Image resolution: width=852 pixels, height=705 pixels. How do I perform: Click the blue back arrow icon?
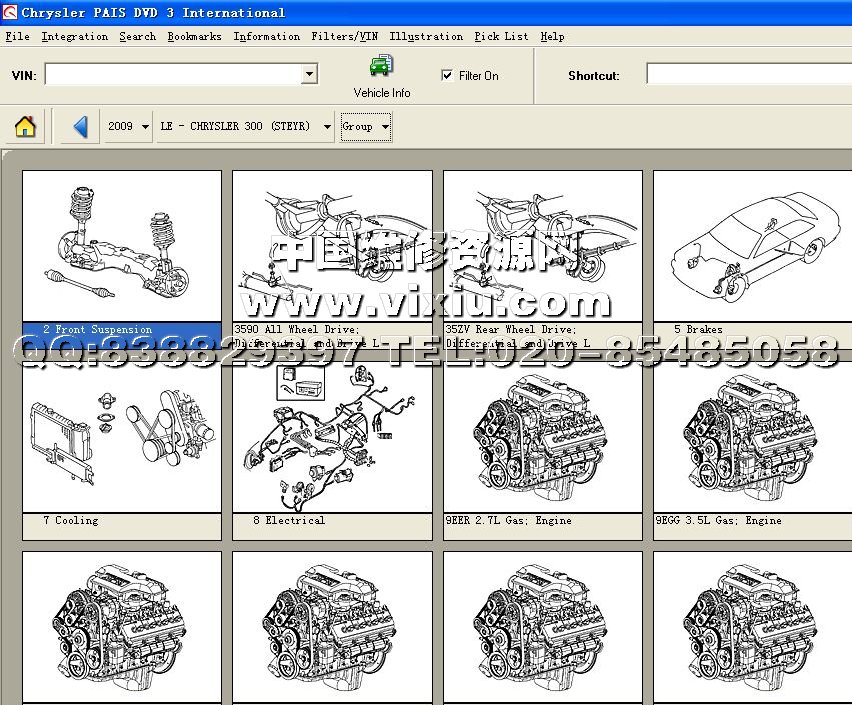point(81,127)
